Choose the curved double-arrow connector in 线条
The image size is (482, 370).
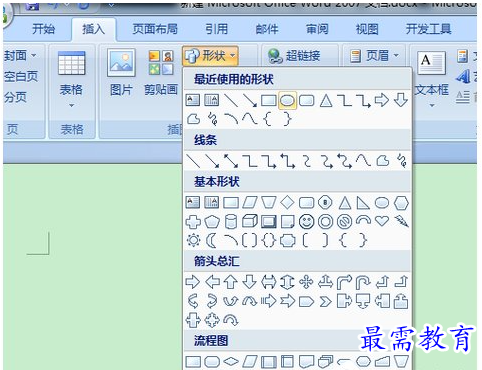point(344,161)
